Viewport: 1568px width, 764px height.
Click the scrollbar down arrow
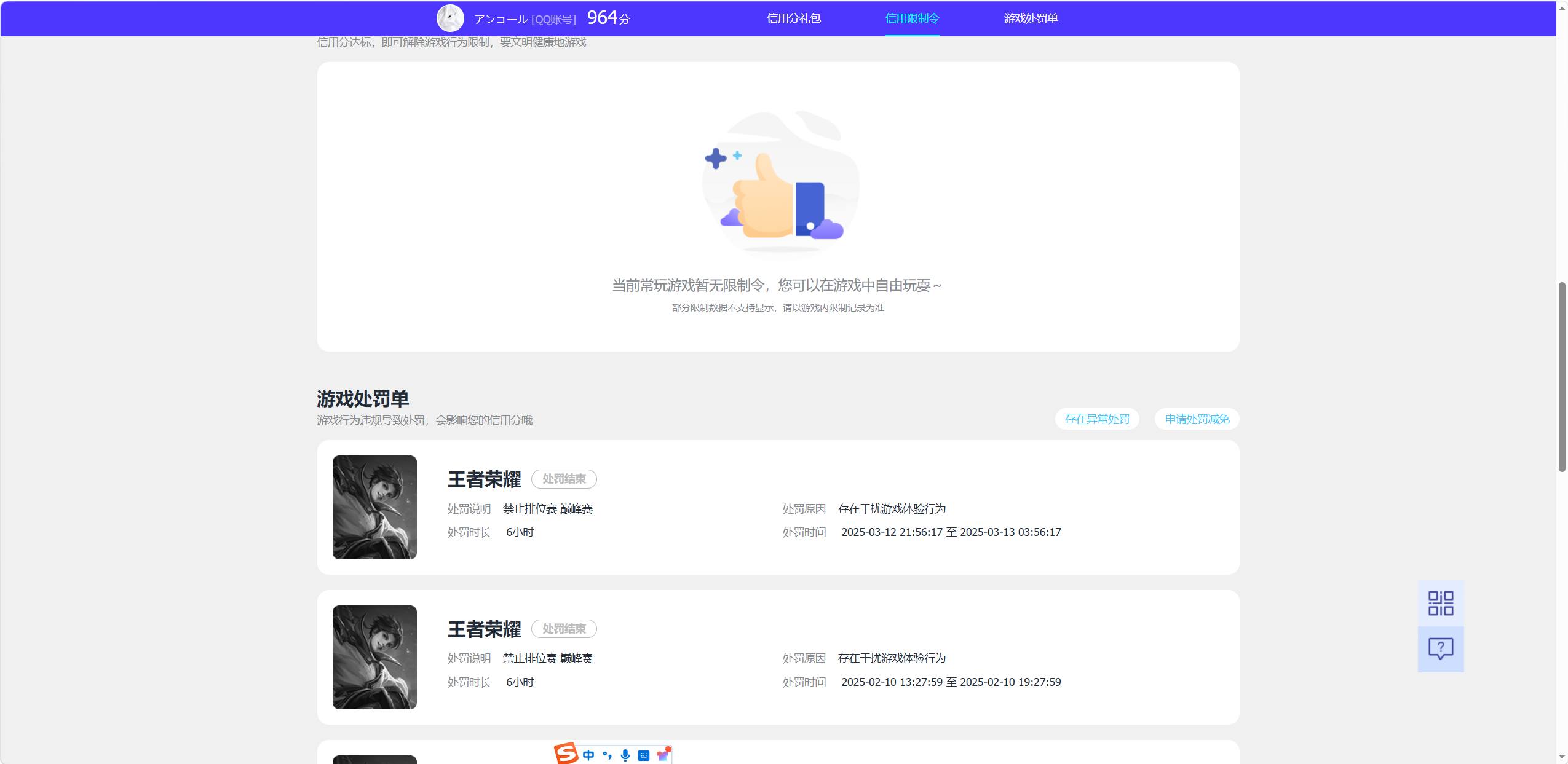1562,757
